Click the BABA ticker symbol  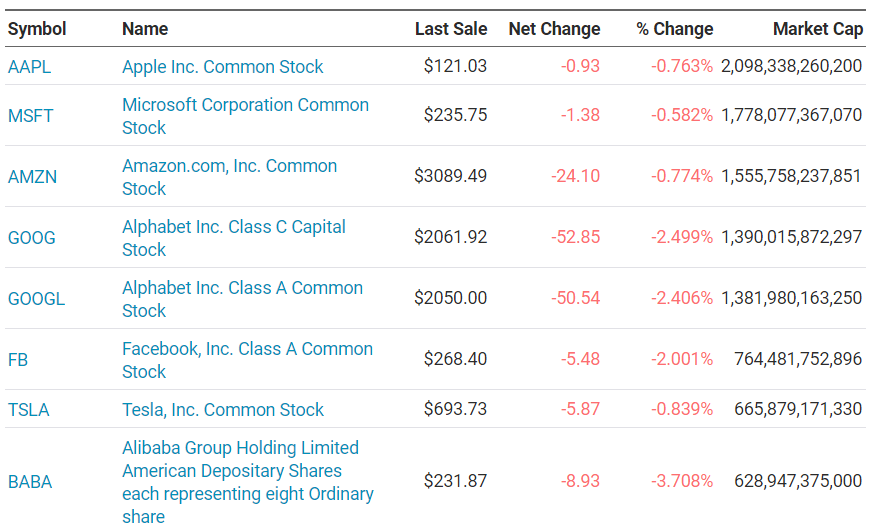(x=30, y=482)
